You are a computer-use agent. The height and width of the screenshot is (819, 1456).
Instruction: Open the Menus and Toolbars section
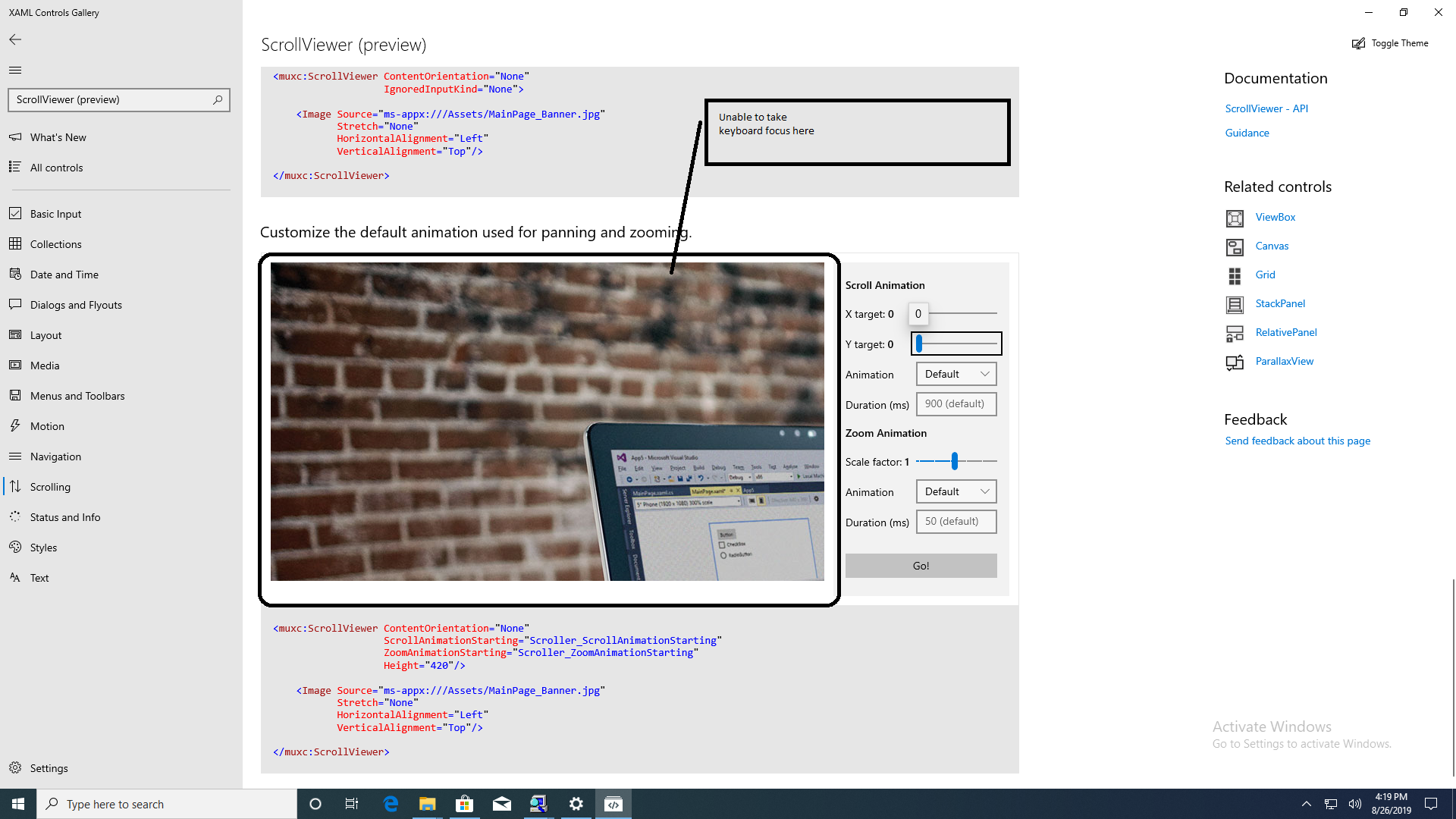coord(77,395)
